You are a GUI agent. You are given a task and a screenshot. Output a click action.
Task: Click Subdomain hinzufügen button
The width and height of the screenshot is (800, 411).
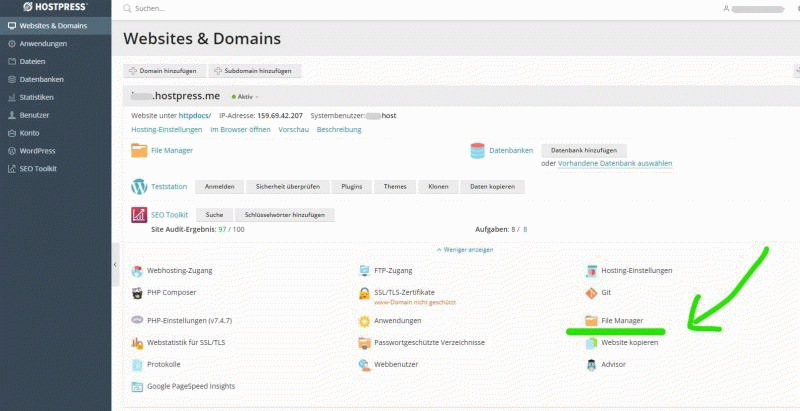coord(255,71)
